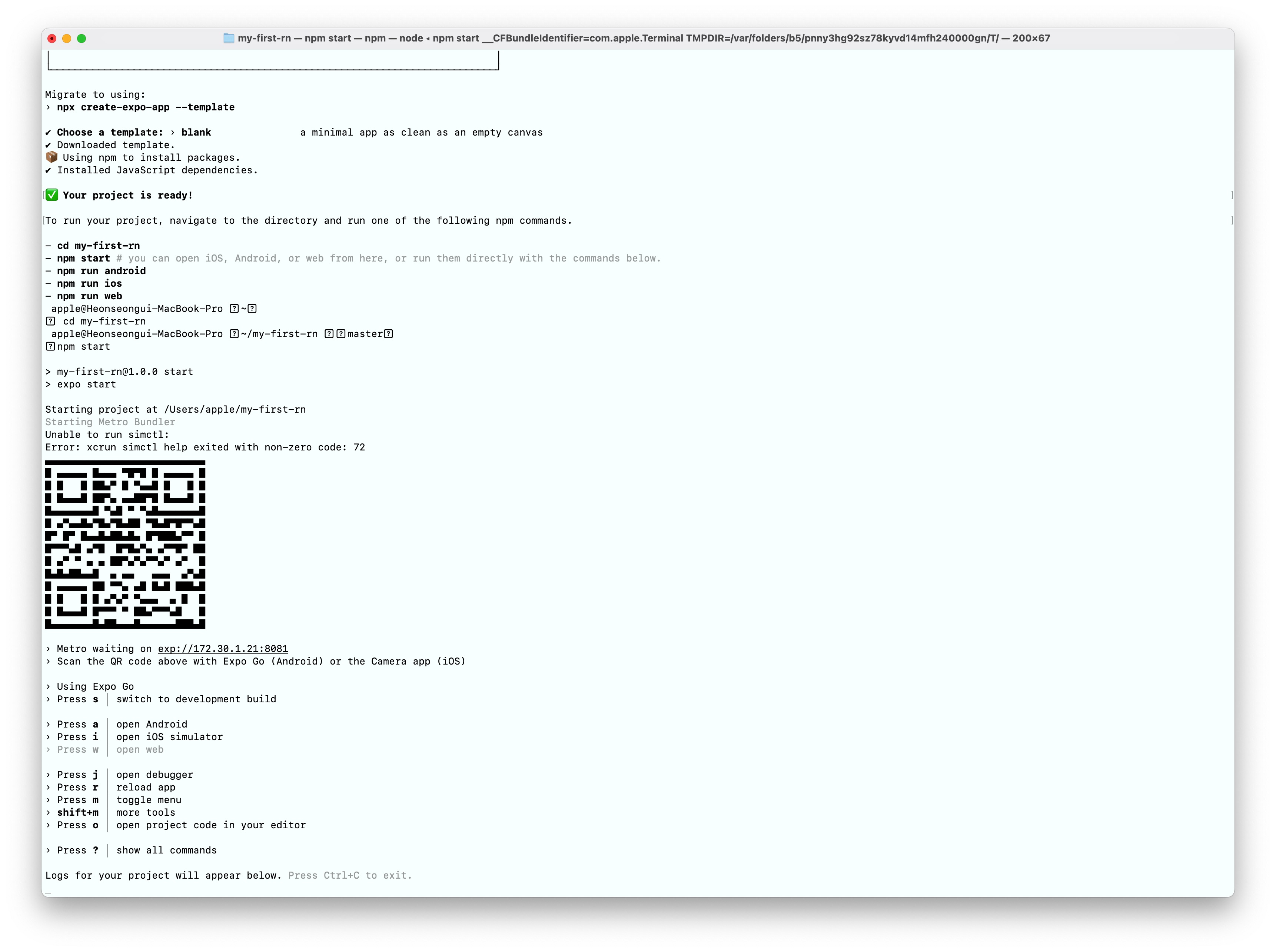Click the xcrun simctl error message line
Screen dimensions: 1276x952
point(205,447)
